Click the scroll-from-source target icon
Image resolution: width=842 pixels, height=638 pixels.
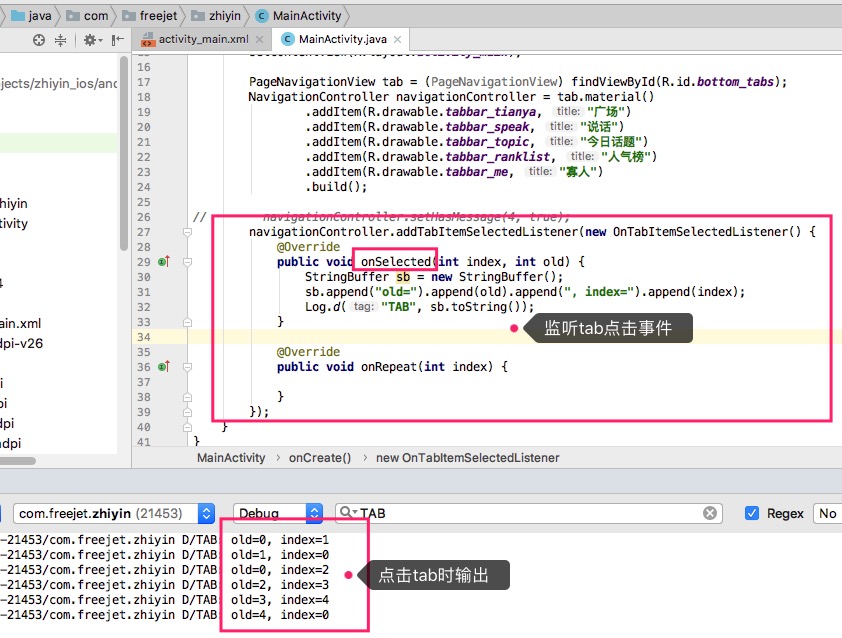(39, 40)
